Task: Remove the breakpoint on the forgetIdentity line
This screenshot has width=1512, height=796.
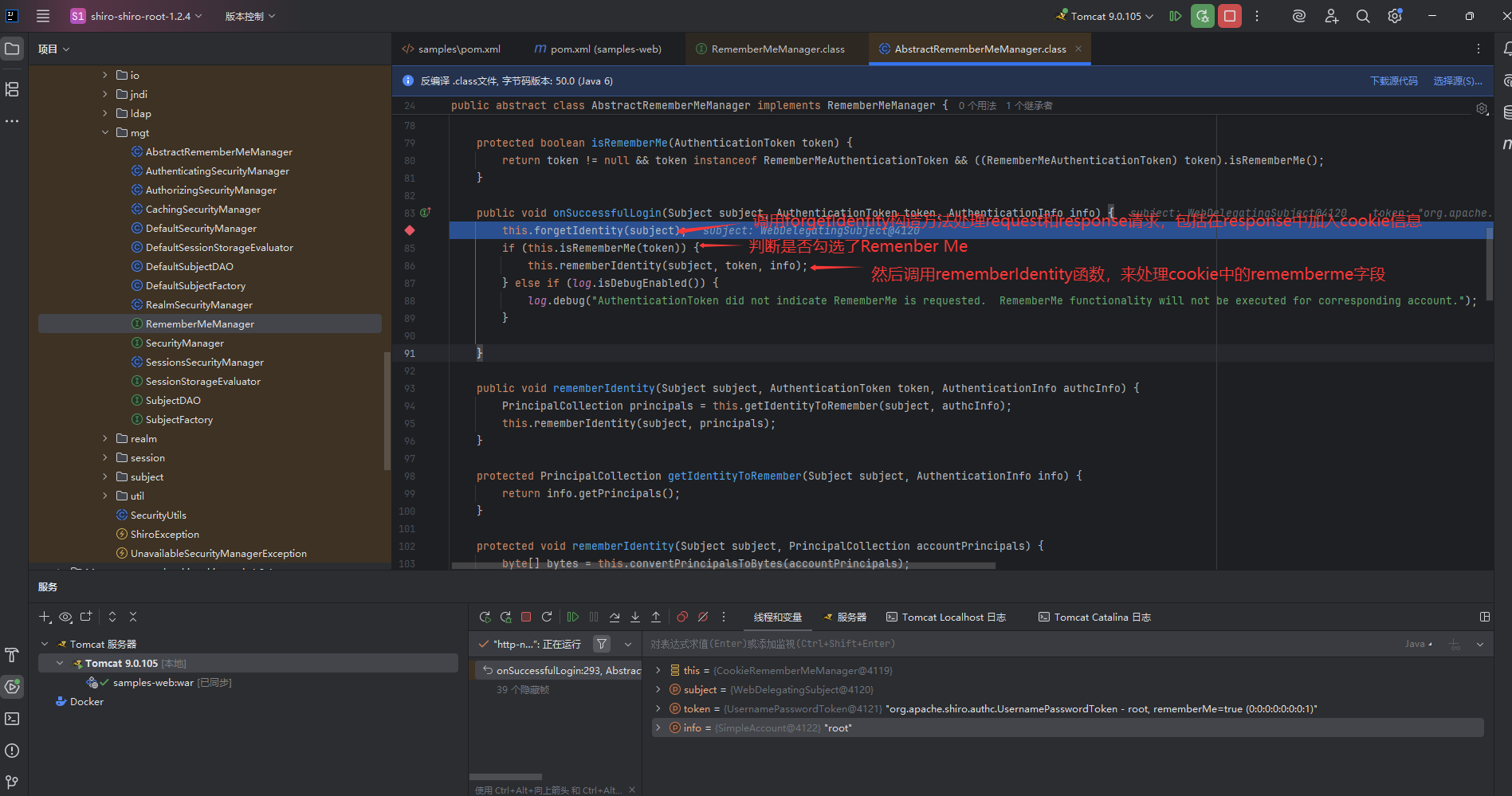Action: coord(410,230)
